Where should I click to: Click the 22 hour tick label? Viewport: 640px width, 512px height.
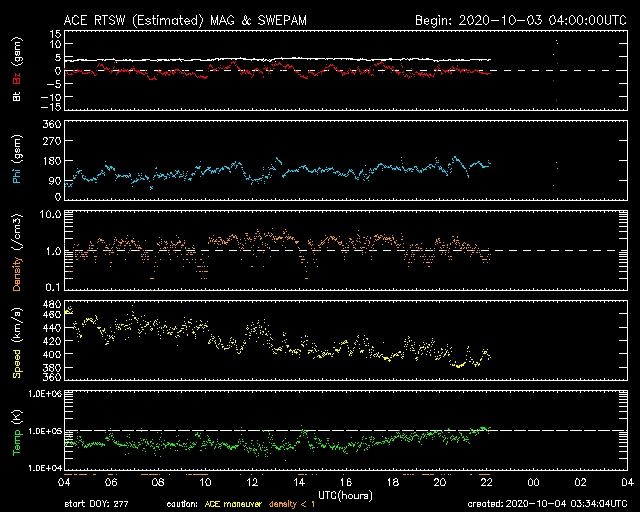[x=487, y=483]
